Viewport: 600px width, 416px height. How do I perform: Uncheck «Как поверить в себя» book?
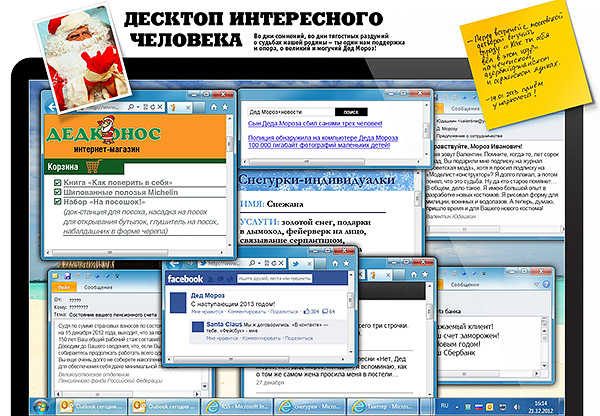click(x=58, y=183)
